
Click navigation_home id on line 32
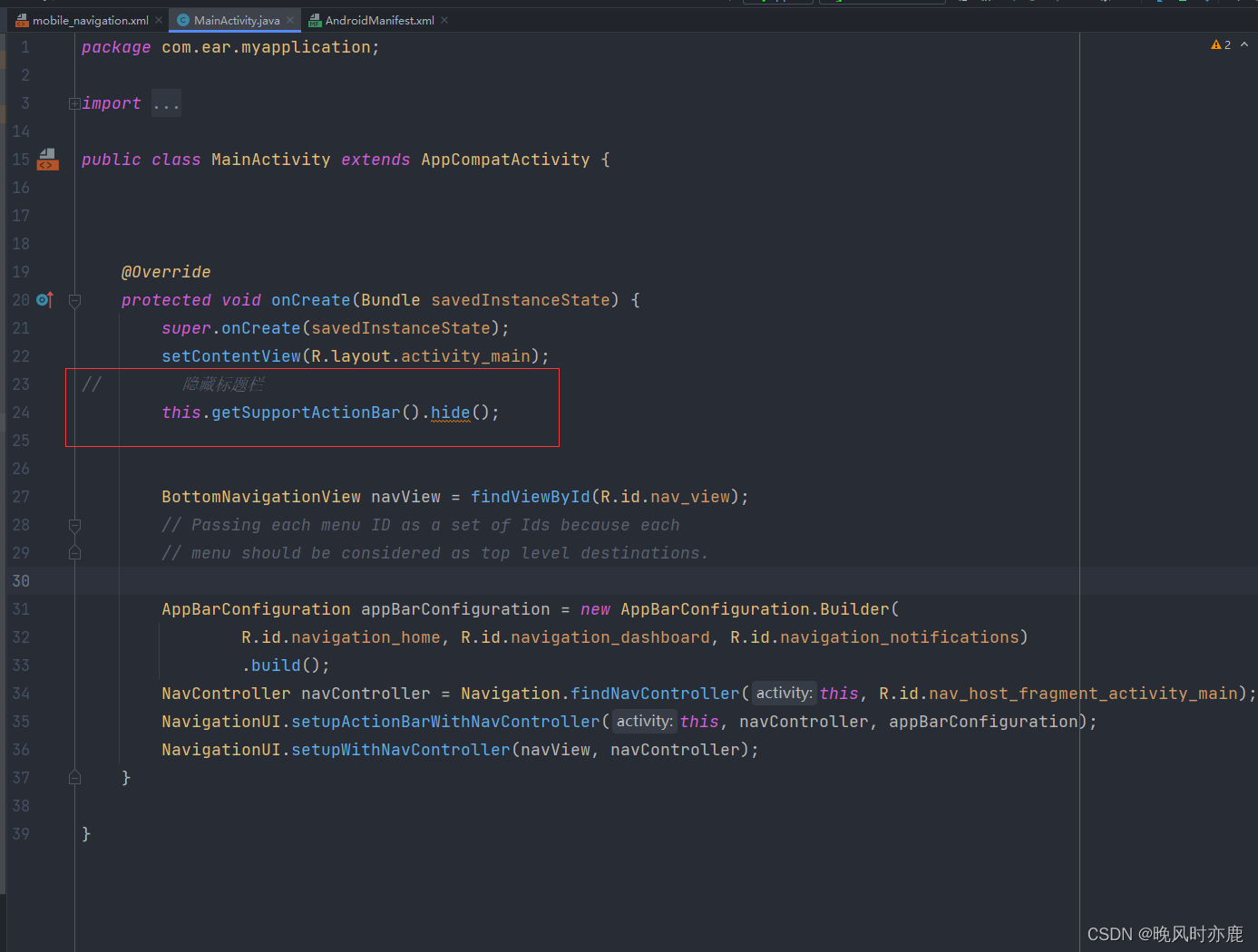tap(366, 637)
